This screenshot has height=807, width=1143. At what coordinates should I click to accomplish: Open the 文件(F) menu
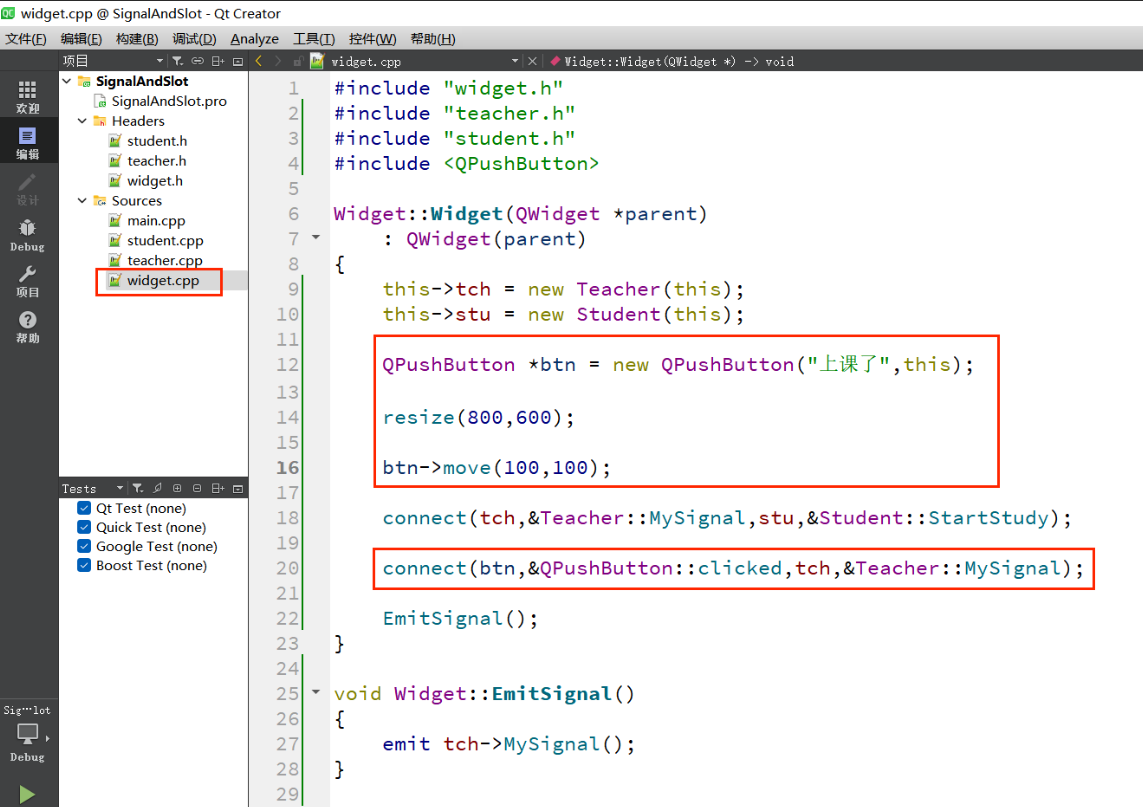tap(26, 39)
